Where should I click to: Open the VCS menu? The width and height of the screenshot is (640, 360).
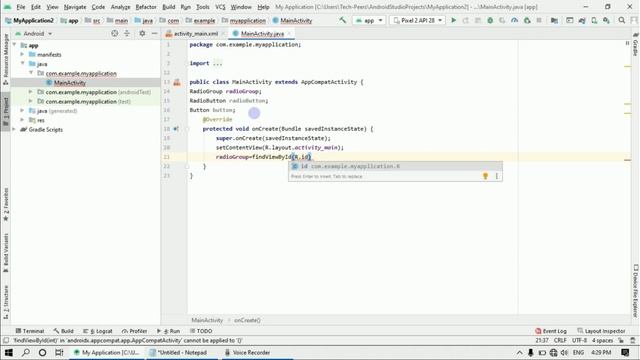pos(220,7)
